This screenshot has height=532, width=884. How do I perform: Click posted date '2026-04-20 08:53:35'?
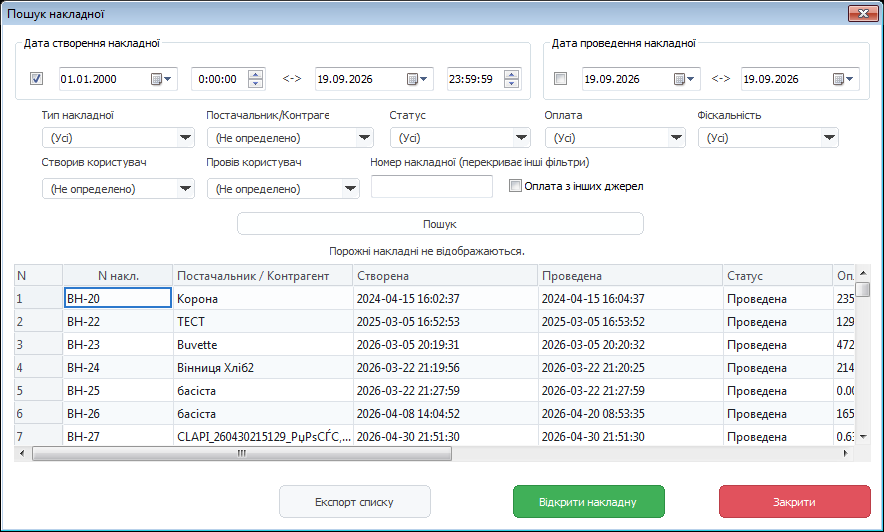(x=630, y=414)
